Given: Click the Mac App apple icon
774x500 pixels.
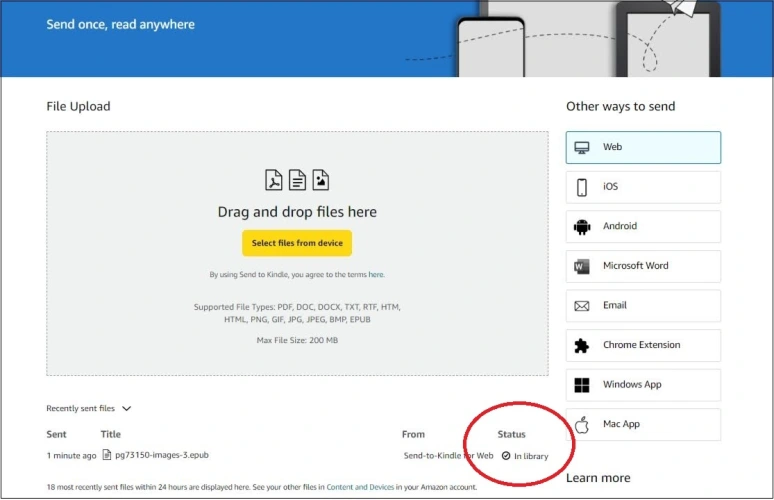Looking at the screenshot, I should pyautogui.click(x=582, y=424).
